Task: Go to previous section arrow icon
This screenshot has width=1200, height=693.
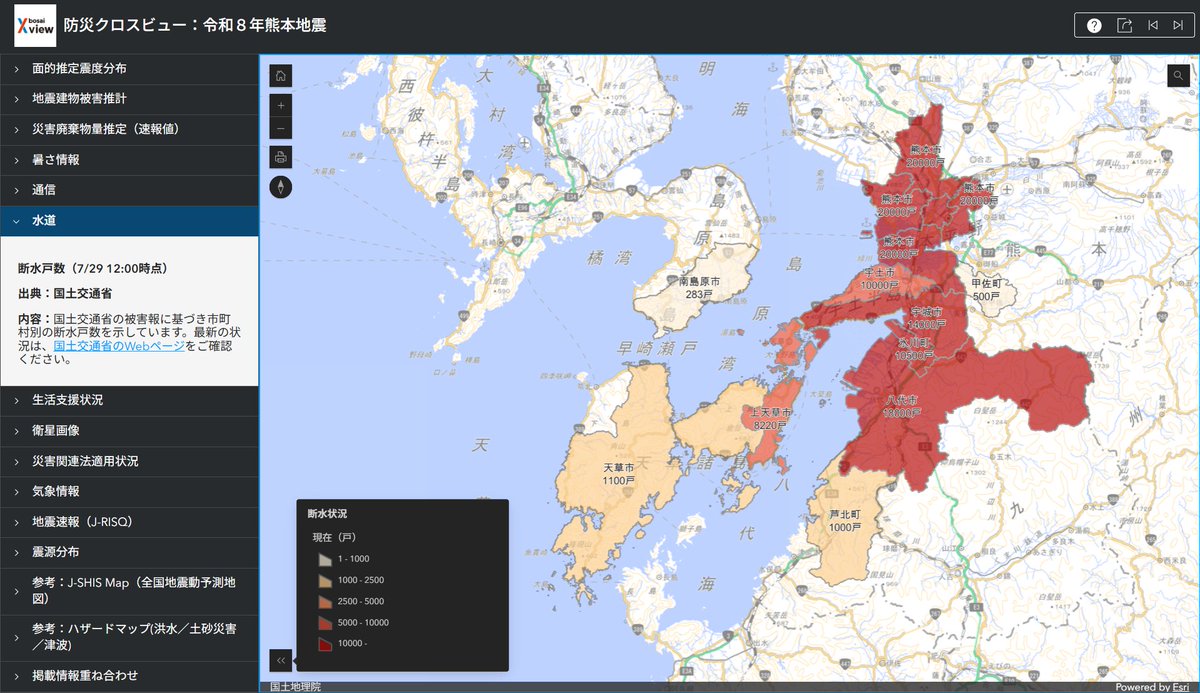Action: (x=1153, y=26)
